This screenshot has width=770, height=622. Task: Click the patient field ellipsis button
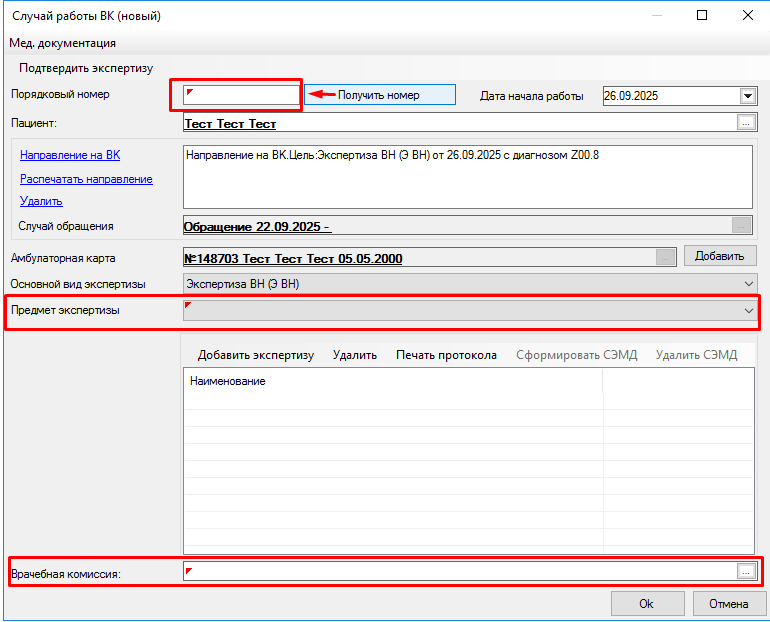coord(745,123)
